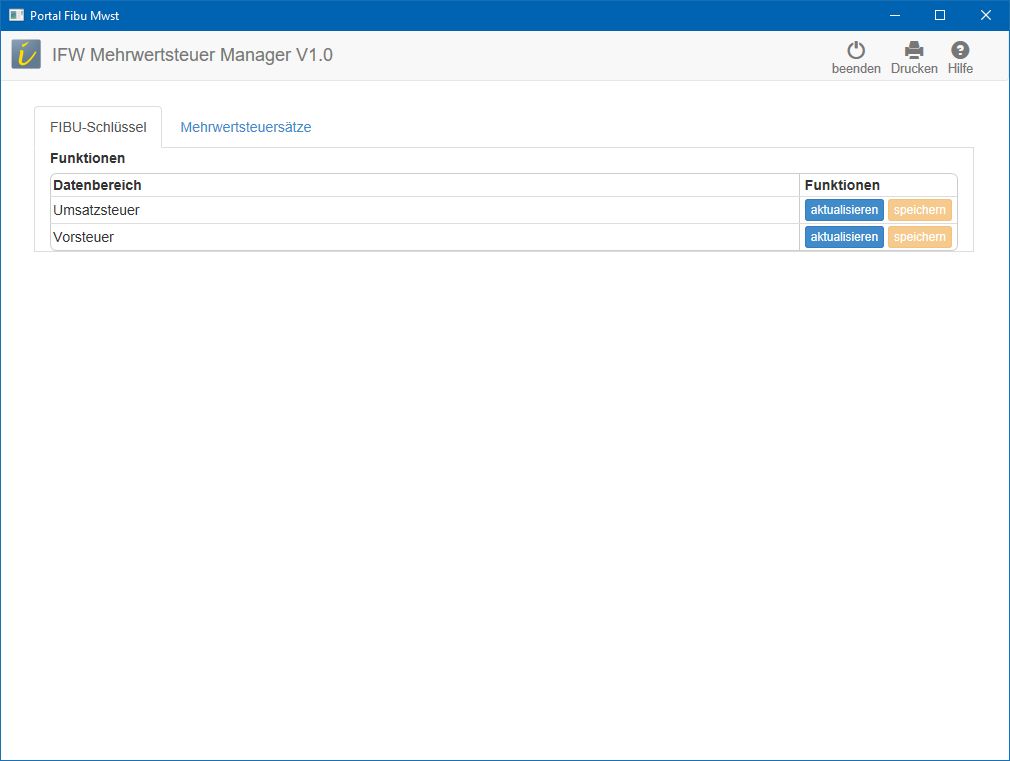Image resolution: width=1010 pixels, height=761 pixels.
Task: Close the Portal Fibu Mwst window
Action: point(986,15)
